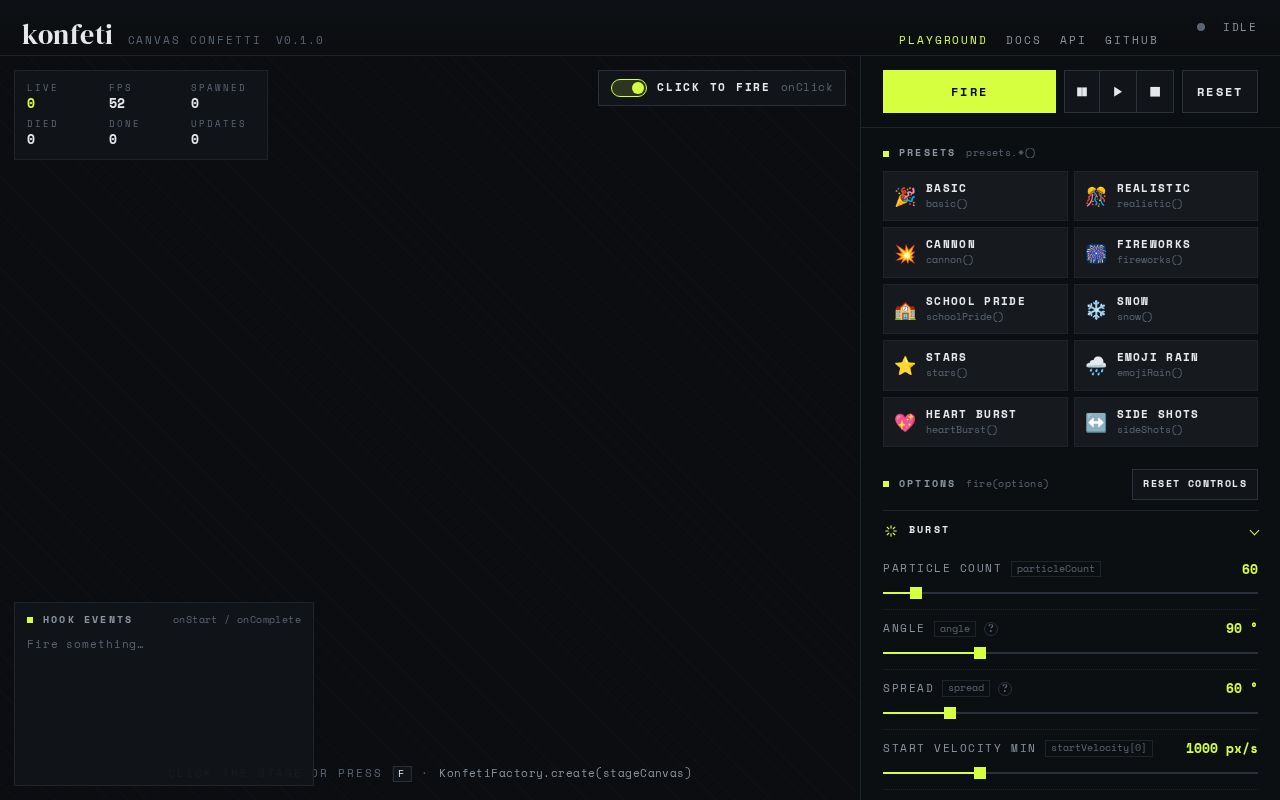
Task: Click the Spread help question mark
Action: tap(1005, 689)
